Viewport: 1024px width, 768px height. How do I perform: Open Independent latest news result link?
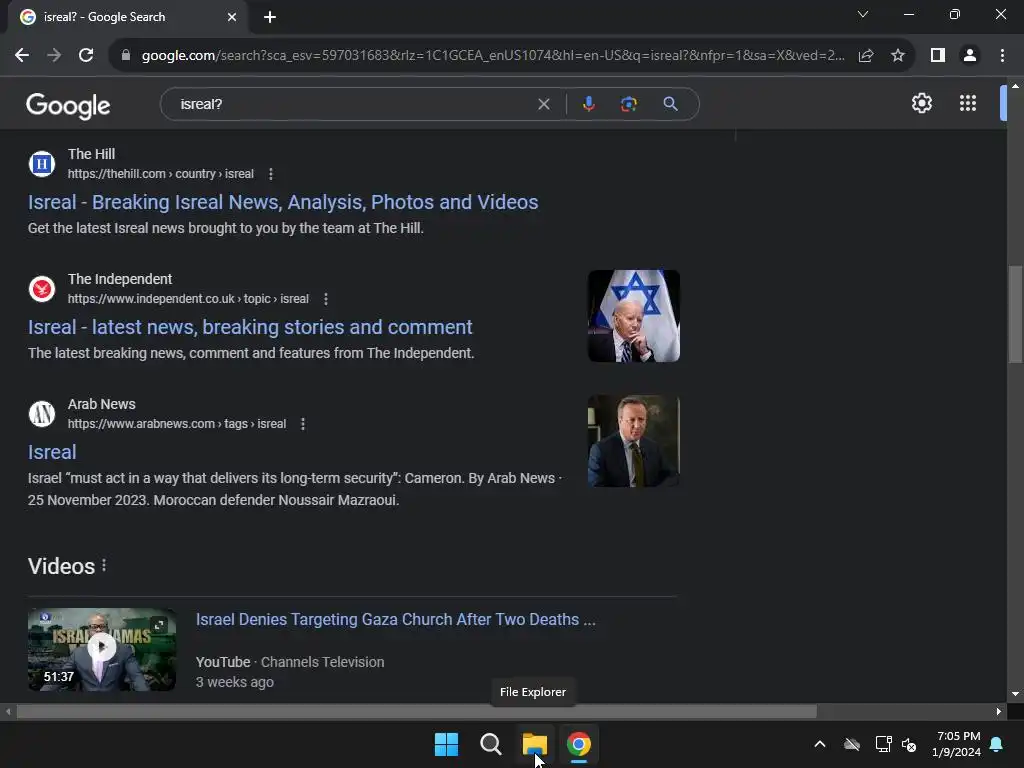click(x=250, y=327)
